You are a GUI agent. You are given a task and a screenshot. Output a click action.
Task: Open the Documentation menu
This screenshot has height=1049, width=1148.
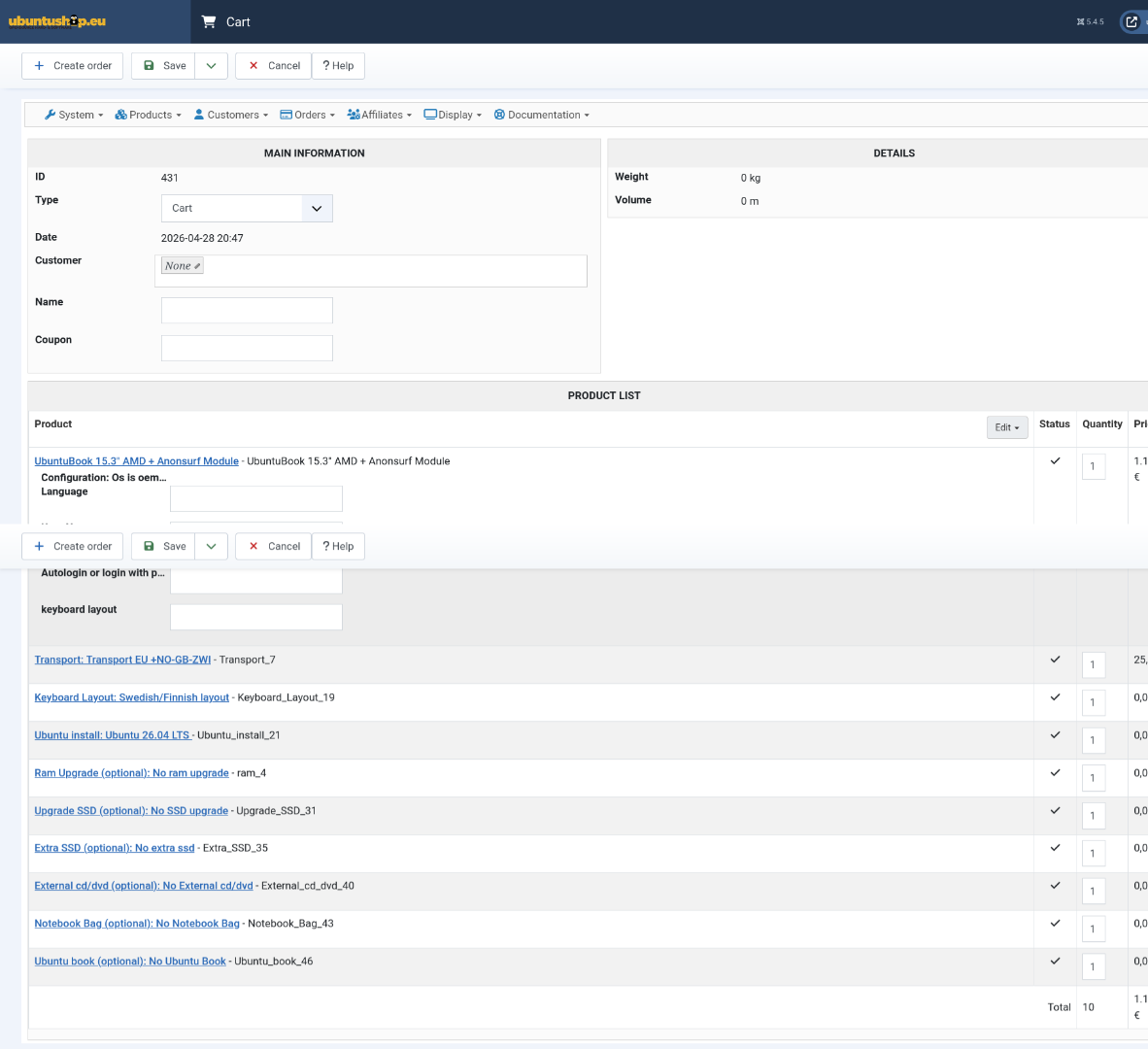click(542, 115)
